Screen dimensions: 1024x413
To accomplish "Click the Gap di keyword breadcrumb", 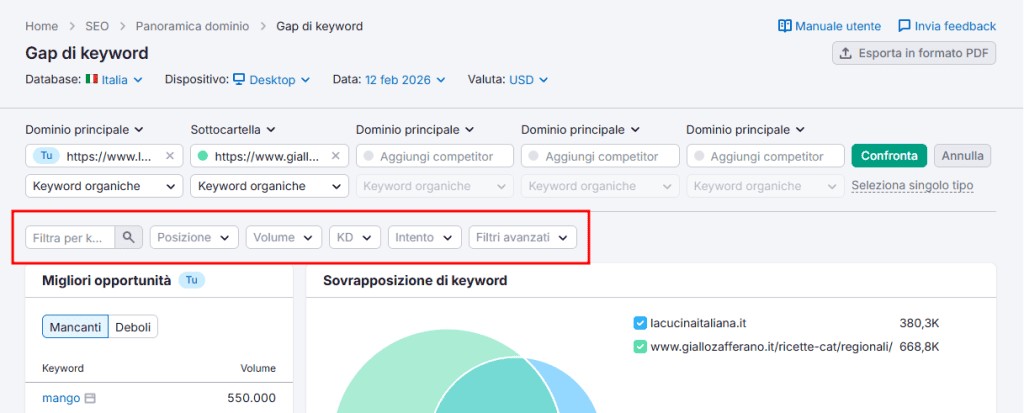I will pyautogui.click(x=319, y=26).
